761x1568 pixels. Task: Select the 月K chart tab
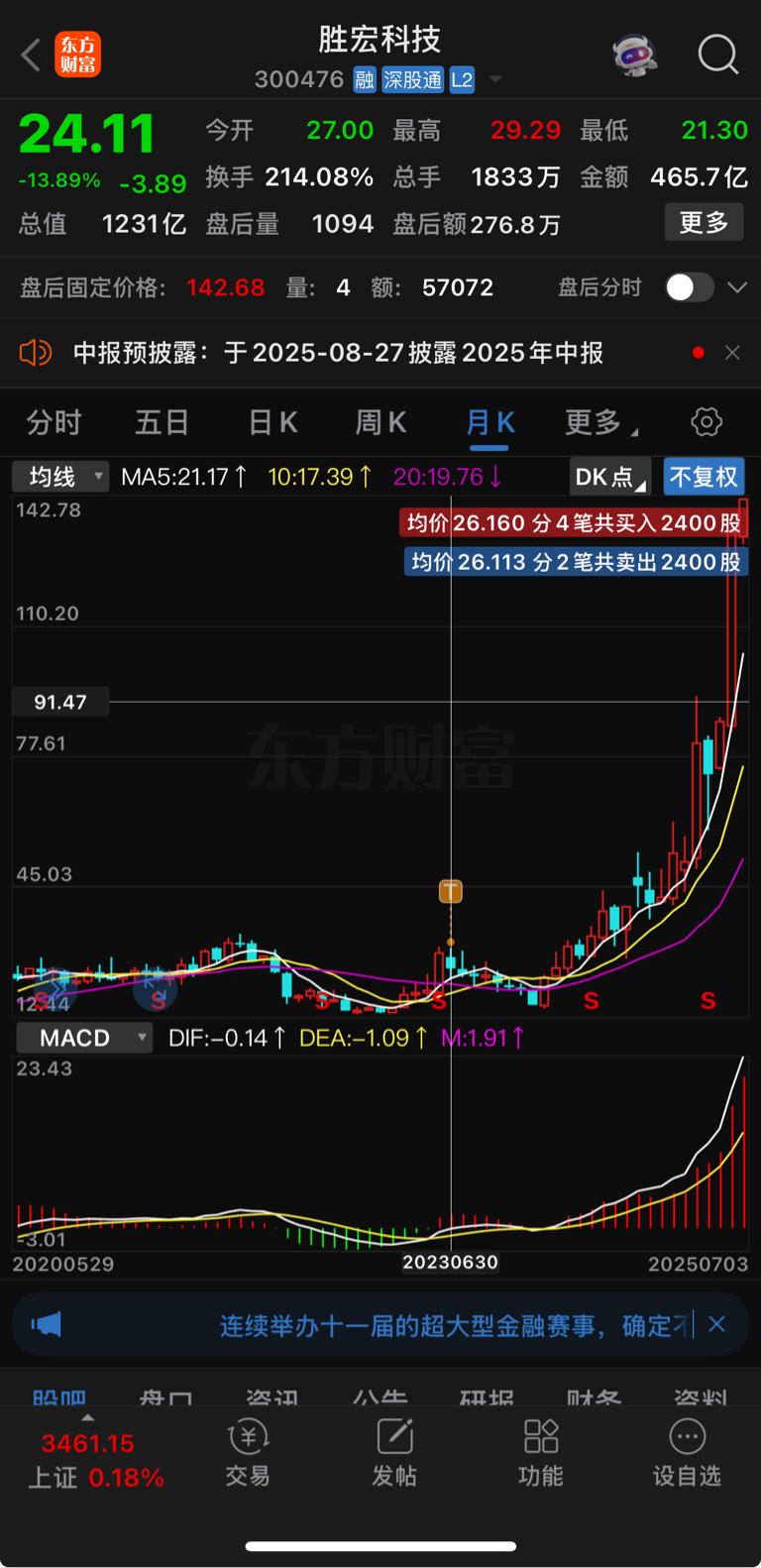coord(489,423)
